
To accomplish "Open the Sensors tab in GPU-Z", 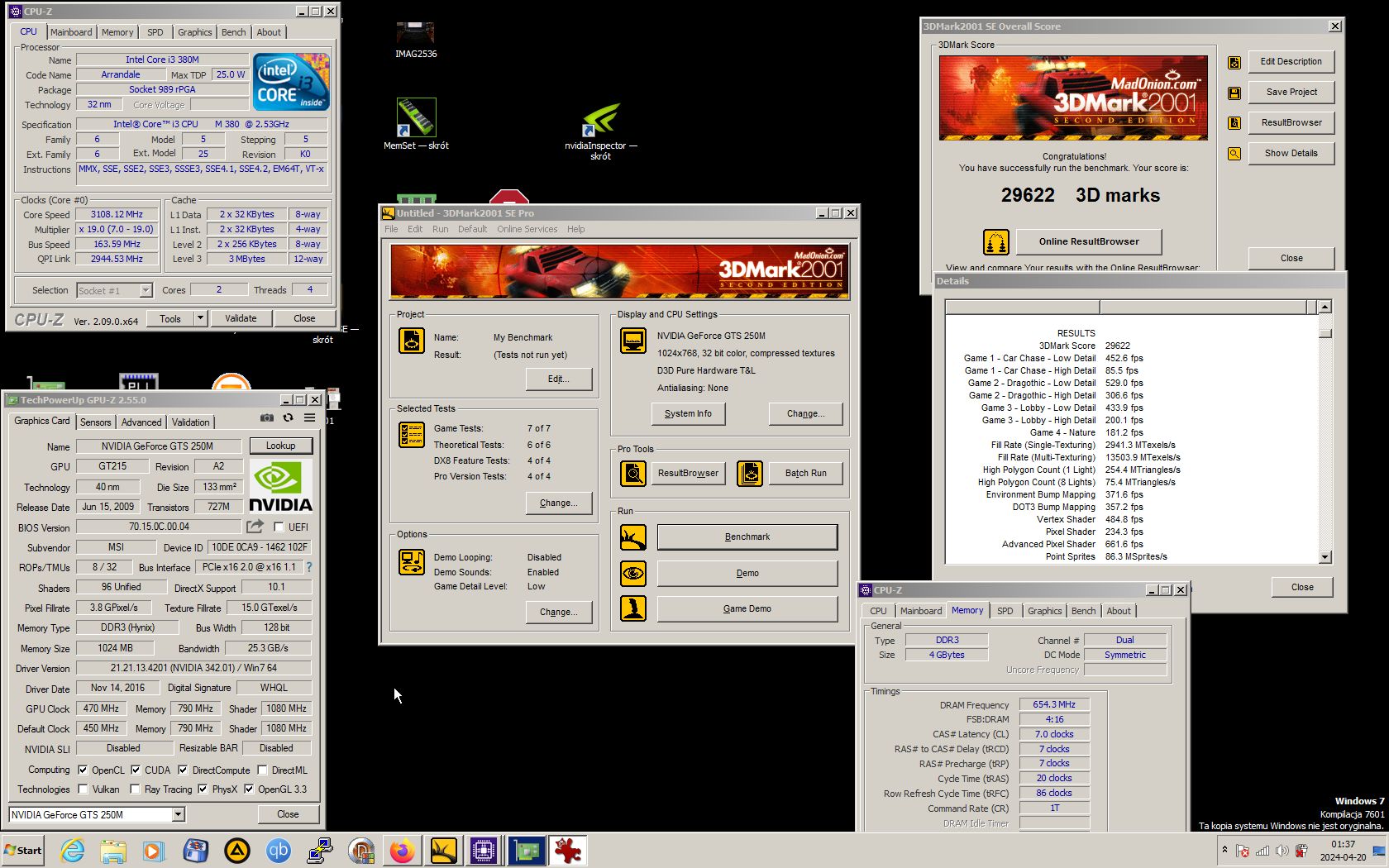I will coord(96,422).
